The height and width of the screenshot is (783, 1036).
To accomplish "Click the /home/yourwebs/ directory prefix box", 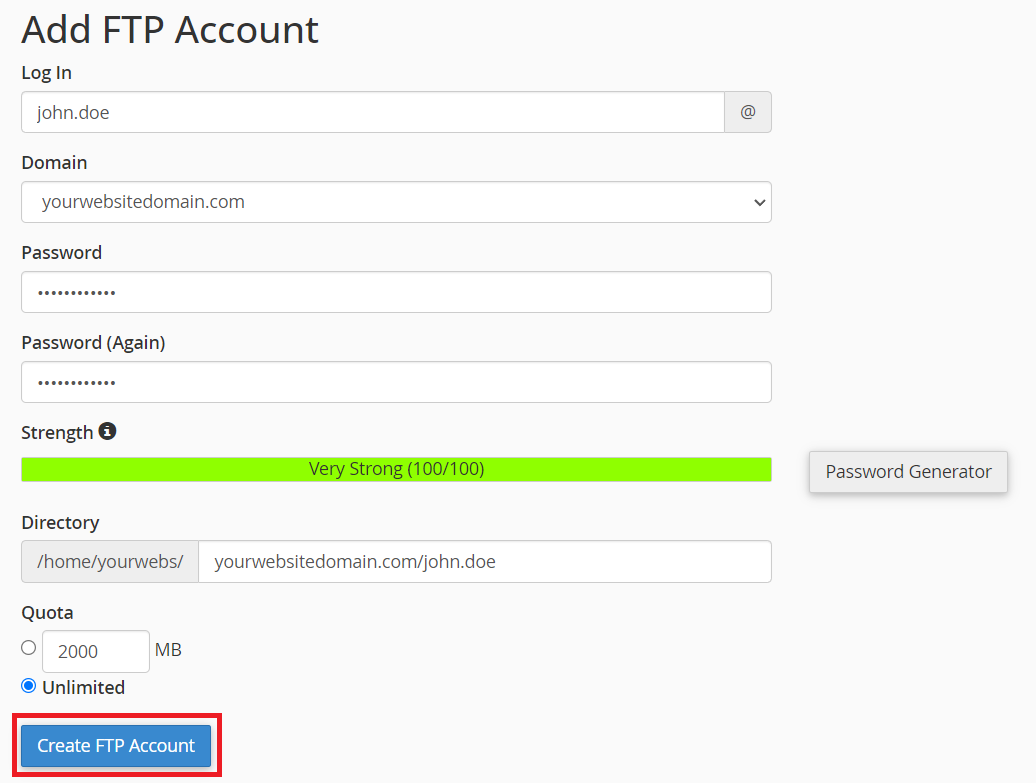I will (x=109, y=561).
